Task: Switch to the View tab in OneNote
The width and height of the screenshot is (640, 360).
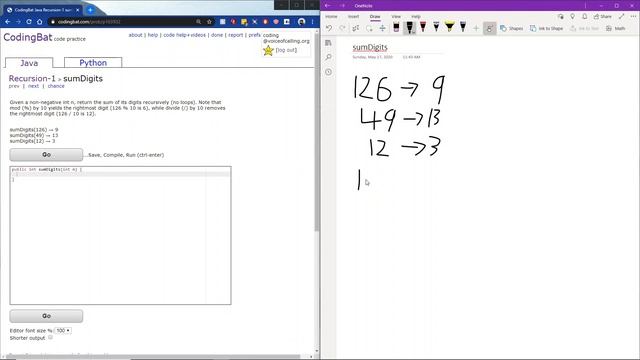Action: pyautogui.click(x=396, y=16)
